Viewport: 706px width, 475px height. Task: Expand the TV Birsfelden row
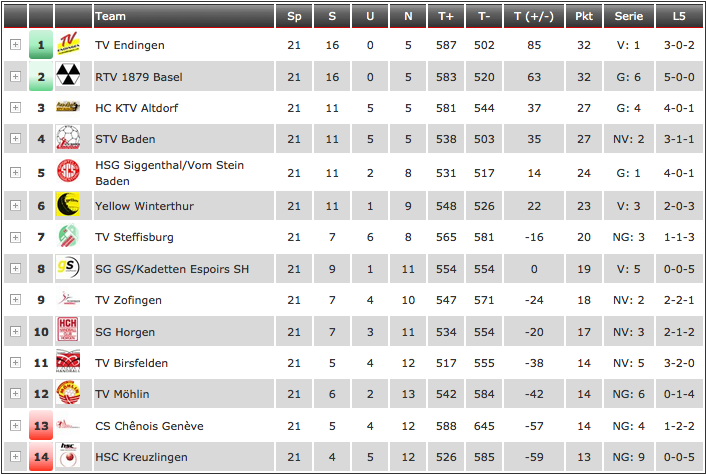[15, 362]
